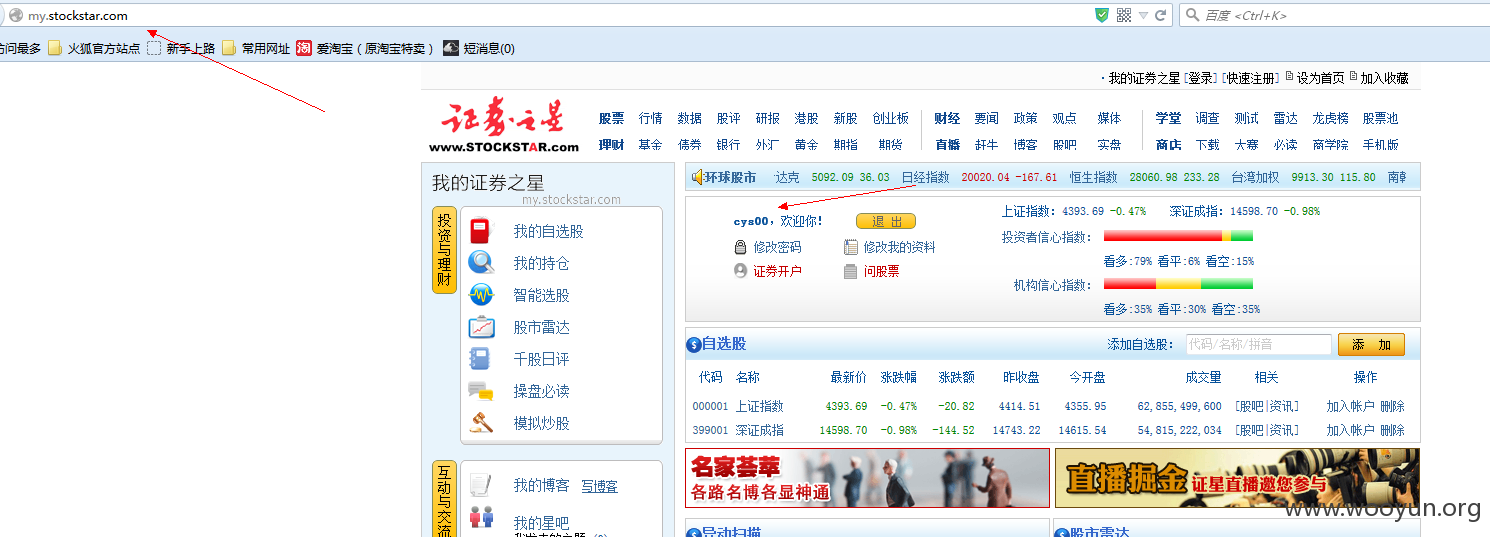Click the 代码/名称/拼音 stock input field
The image size is (1490, 537).
[1258, 344]
